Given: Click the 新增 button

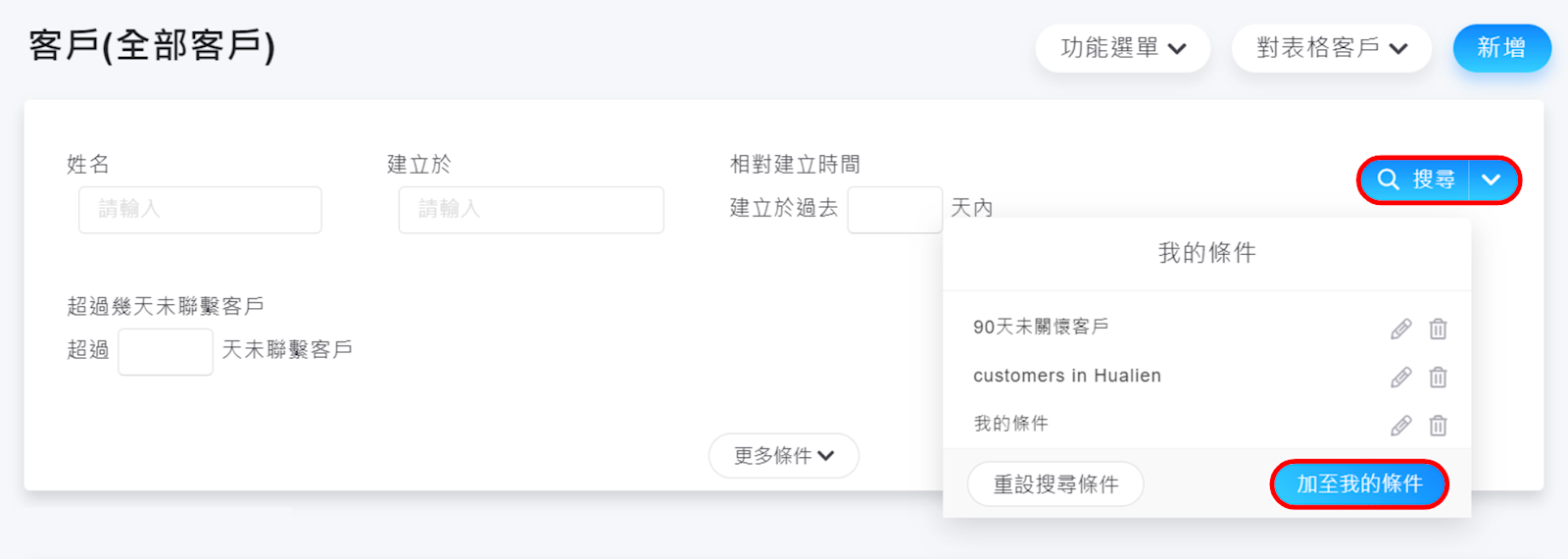Looking at the screenshot, I should [x=1500, y=48].
